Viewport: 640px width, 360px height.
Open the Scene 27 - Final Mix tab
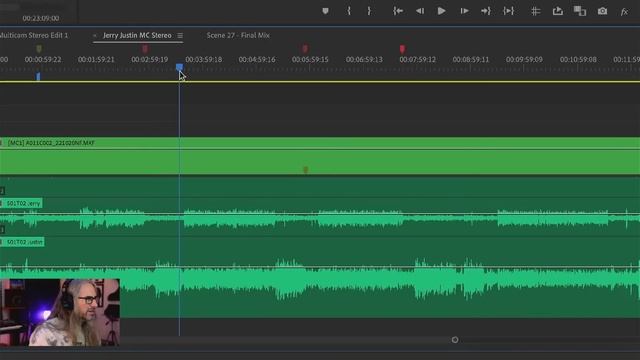tap(238, 36)
